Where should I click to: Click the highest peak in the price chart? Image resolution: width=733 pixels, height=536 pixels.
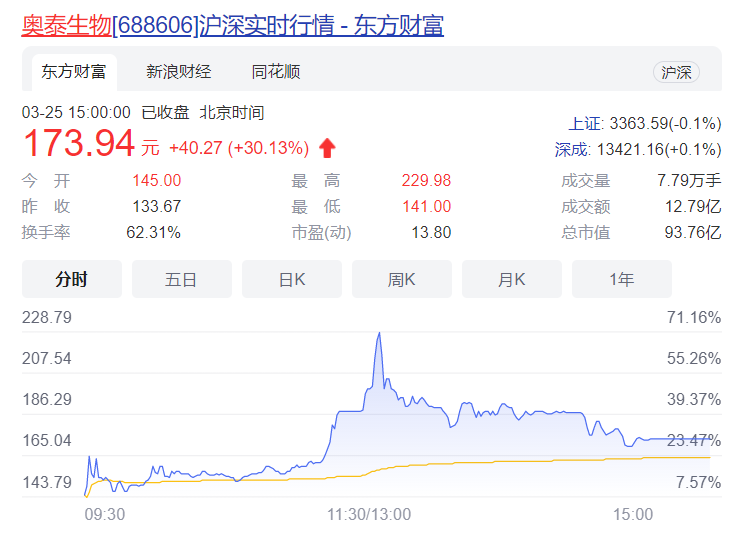click(379, 334)
